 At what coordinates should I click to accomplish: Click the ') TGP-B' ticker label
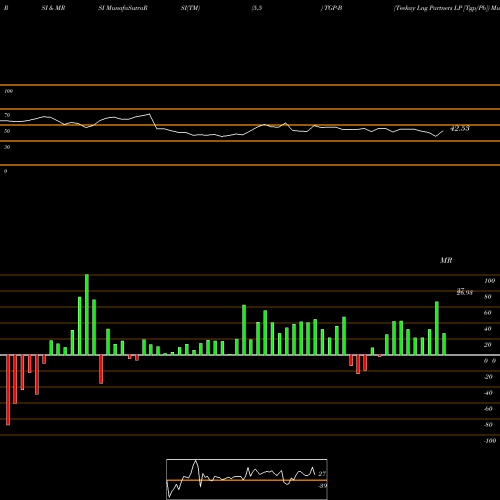click(x=331, y=8)
